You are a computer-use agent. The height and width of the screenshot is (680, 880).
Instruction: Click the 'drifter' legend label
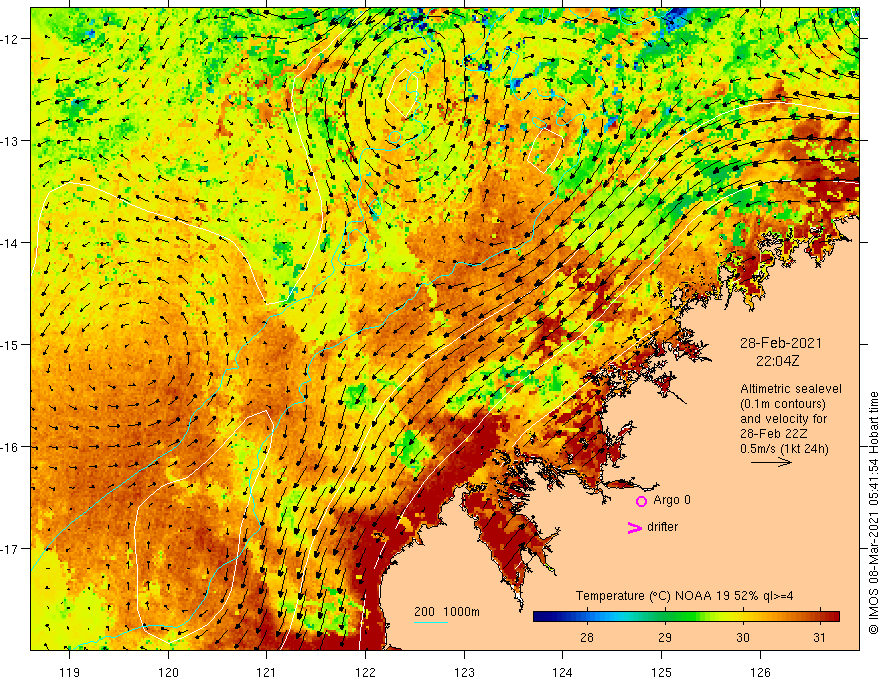point(662,527)
